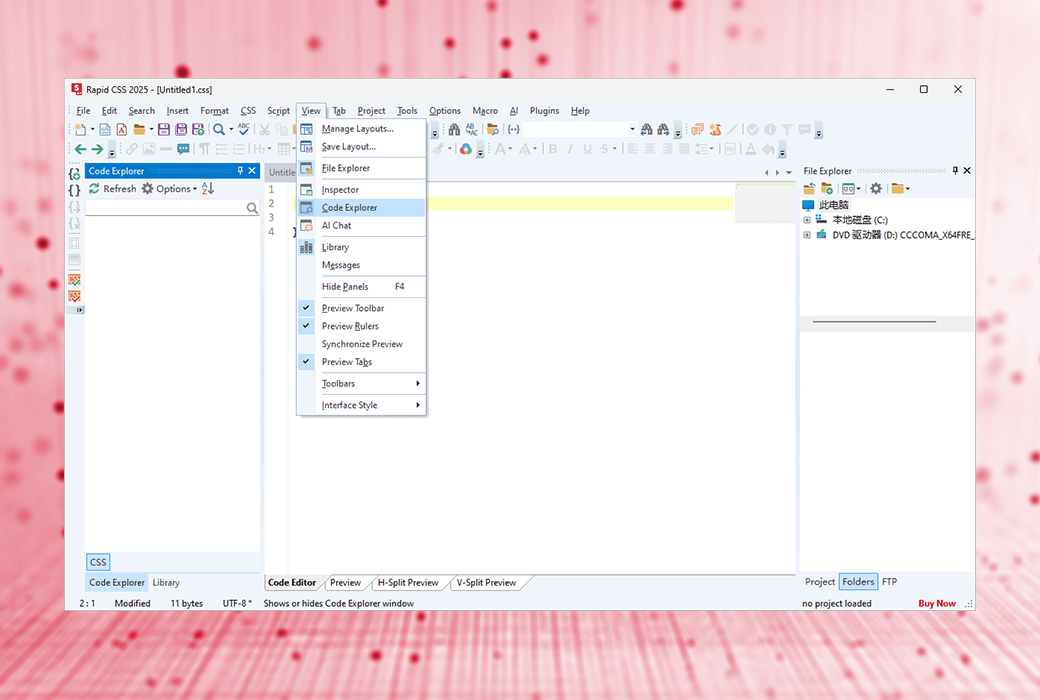
Task: Click the find text input box in toolbar
Action: coord(575,129)
